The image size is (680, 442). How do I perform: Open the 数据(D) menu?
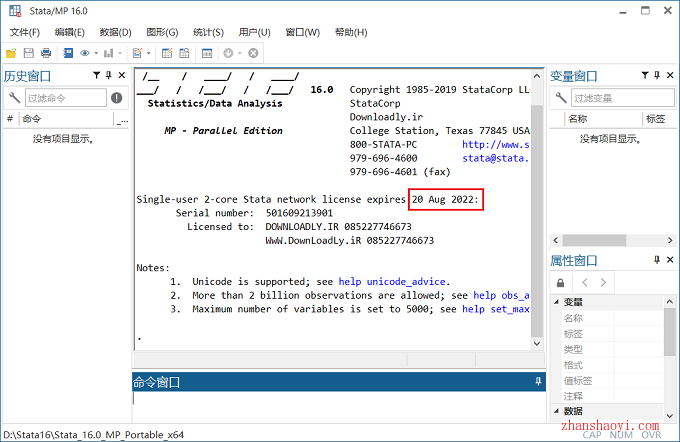click(115, 32)
